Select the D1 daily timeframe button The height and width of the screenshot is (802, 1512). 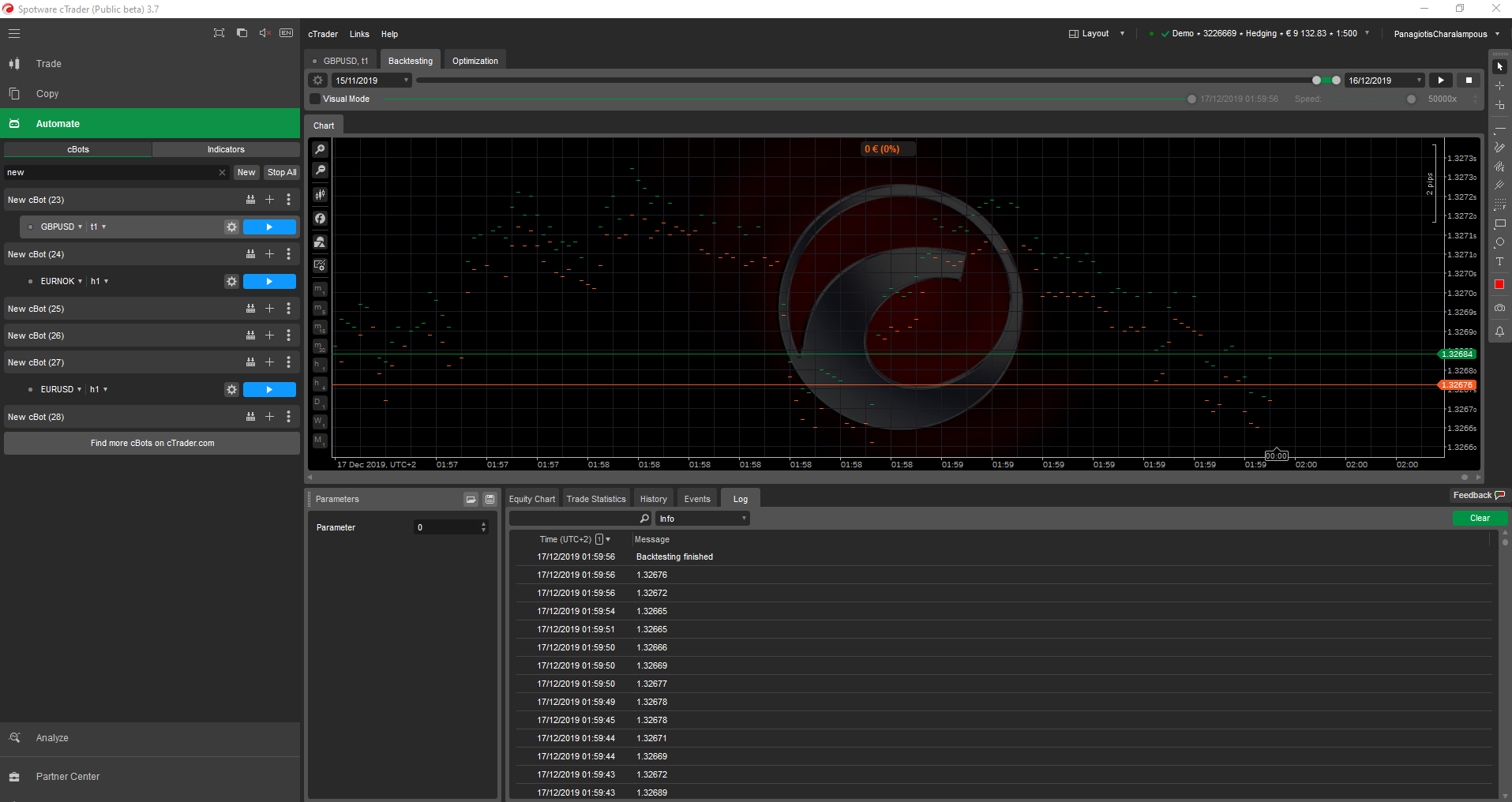[320, 403]
